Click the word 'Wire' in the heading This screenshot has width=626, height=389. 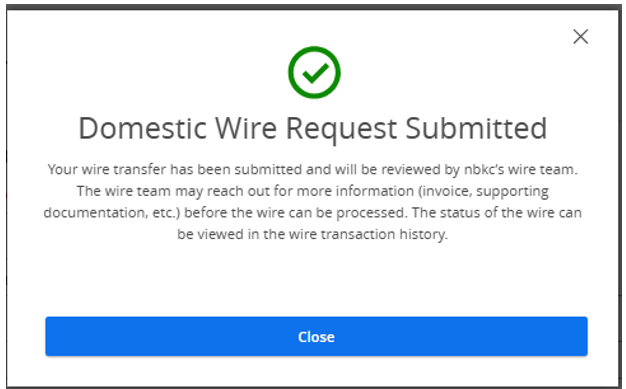click(x=246, y=129)
